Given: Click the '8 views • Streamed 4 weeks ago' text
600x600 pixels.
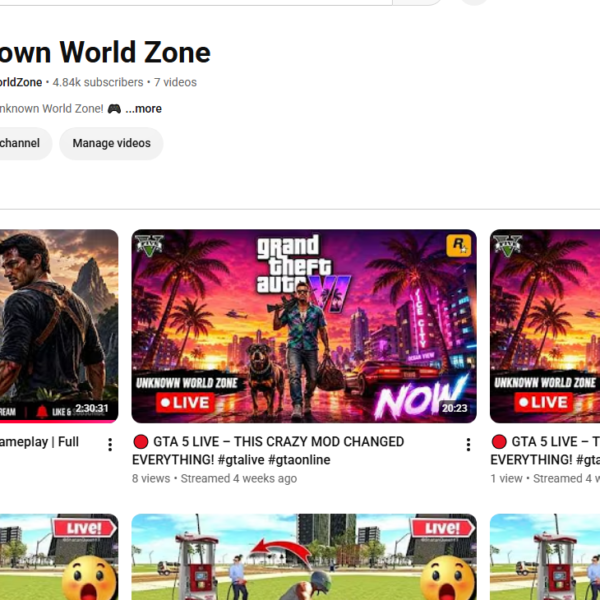Looking at the screenshot, I should [x=214, y=479].
